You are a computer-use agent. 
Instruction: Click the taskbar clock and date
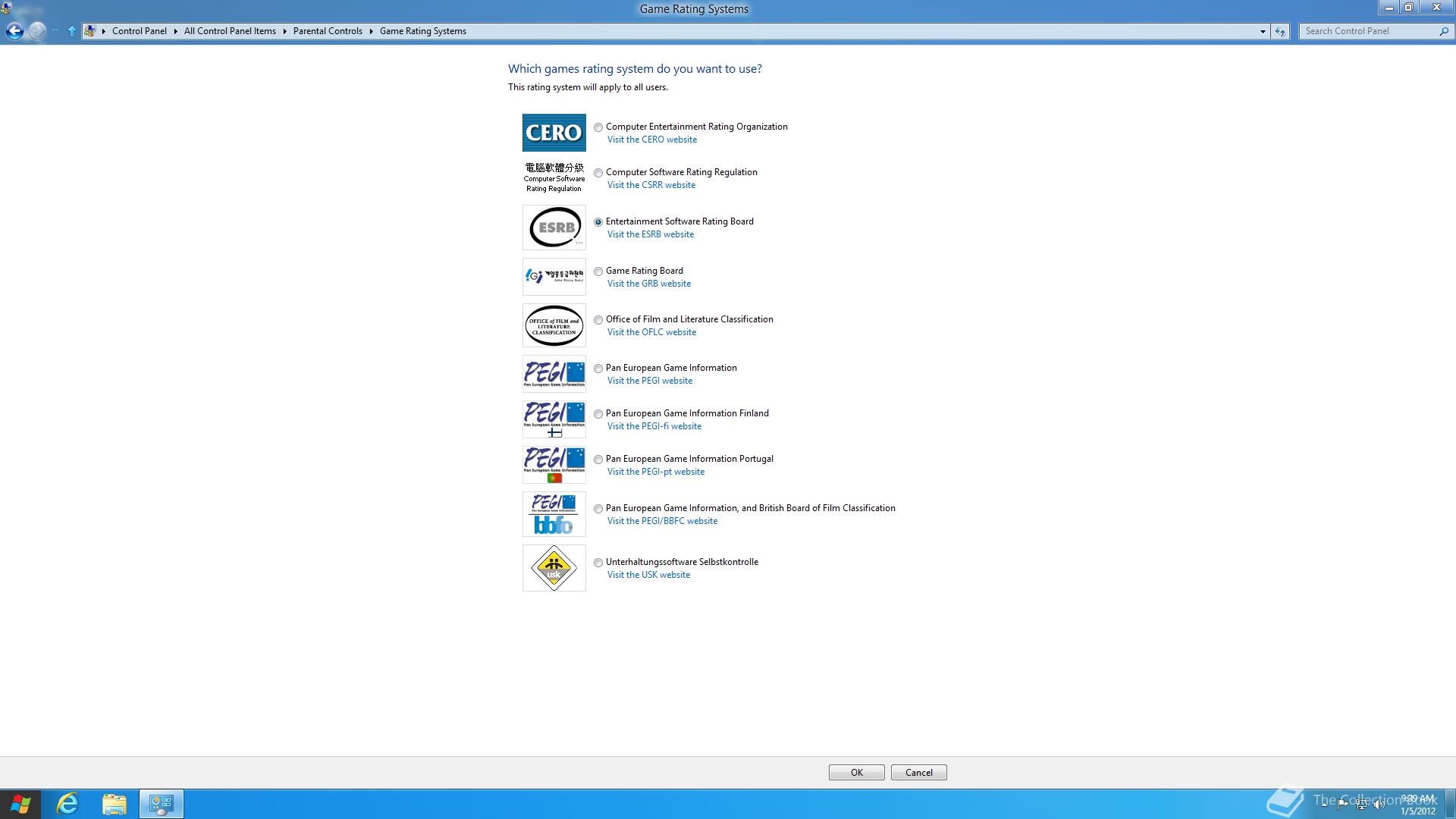click(x=1417, y=805)
